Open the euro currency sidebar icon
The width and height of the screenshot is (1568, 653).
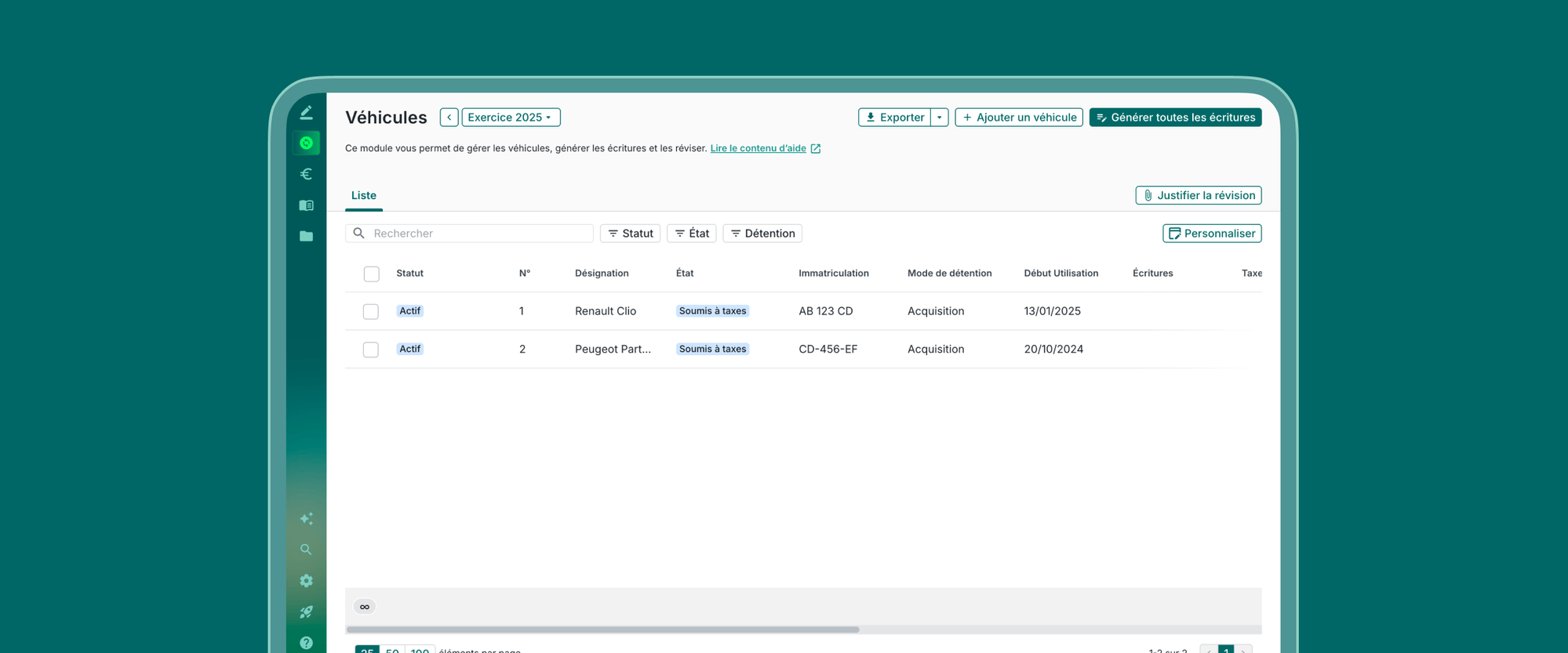(306, 174)
